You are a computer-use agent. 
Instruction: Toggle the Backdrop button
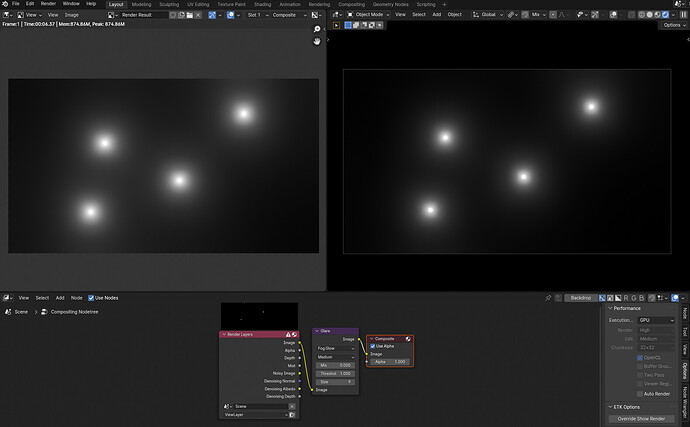(x=581, y=298)
